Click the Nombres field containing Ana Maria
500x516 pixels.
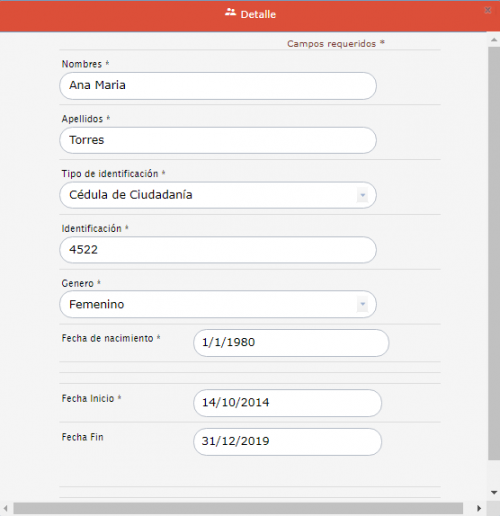point(218,86)
